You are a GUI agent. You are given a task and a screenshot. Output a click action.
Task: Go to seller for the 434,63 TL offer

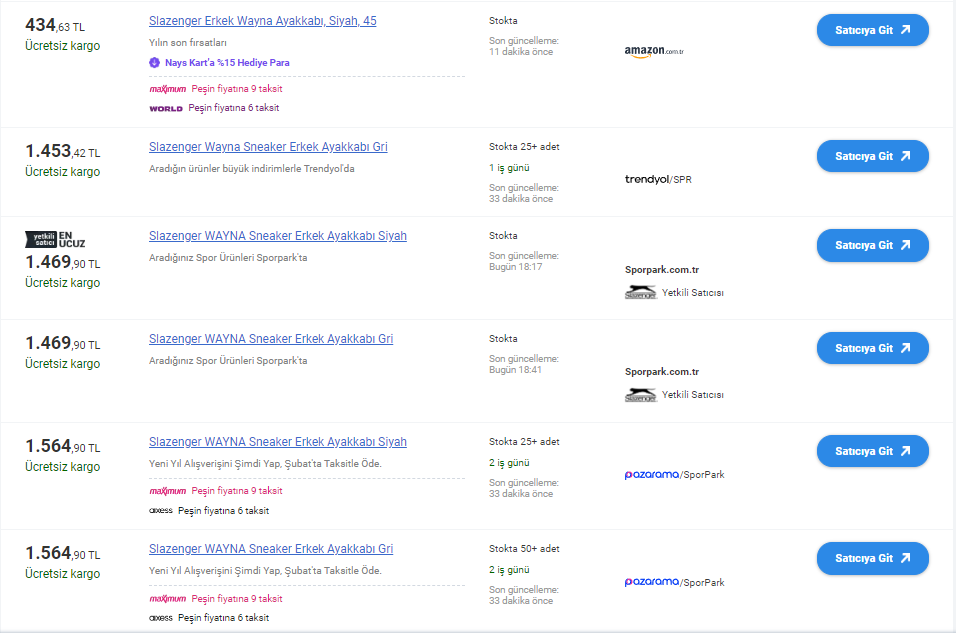pos(872,30)
